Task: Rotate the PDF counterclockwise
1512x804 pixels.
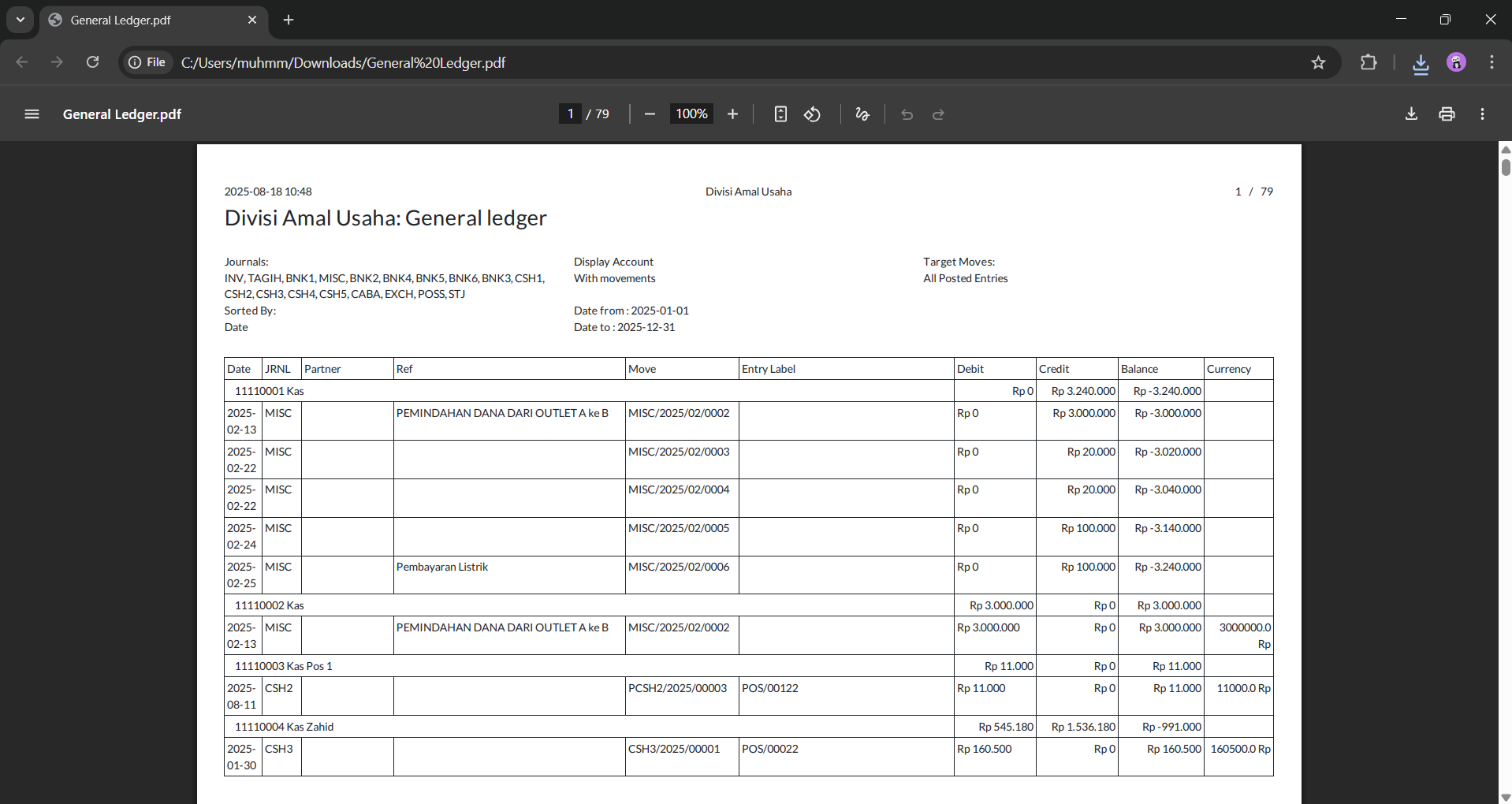Action: pos(812,114)
